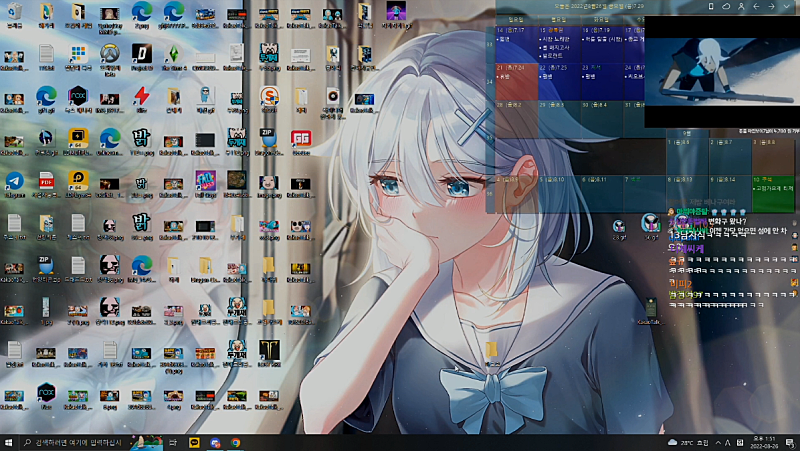Screen dimensions: 800x451
Task: Click the cloud sync icon in calendar widget
Action: point(726,6)
